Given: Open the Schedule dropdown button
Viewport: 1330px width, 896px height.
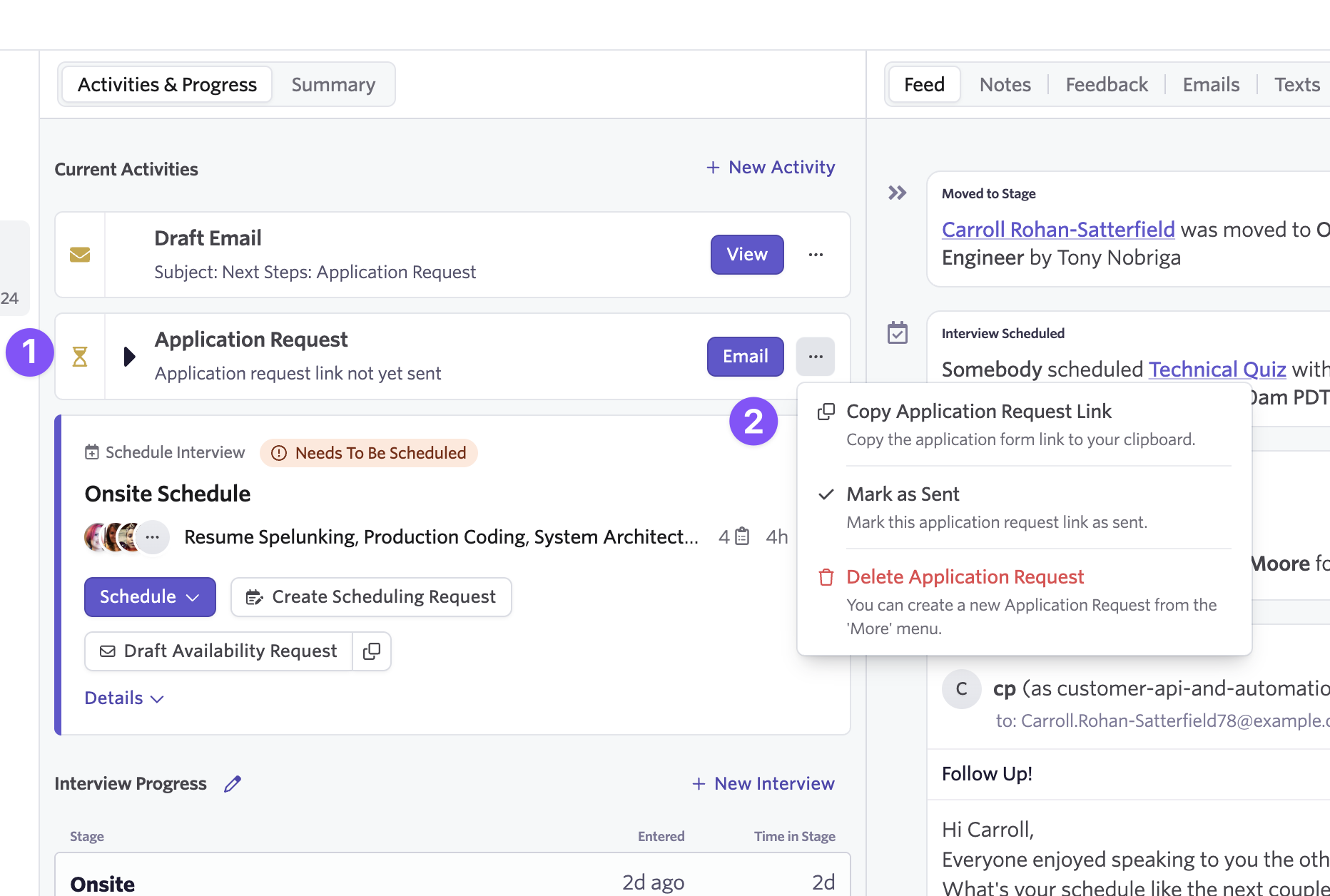Looking at the screenshot, I should pos(150,596).
